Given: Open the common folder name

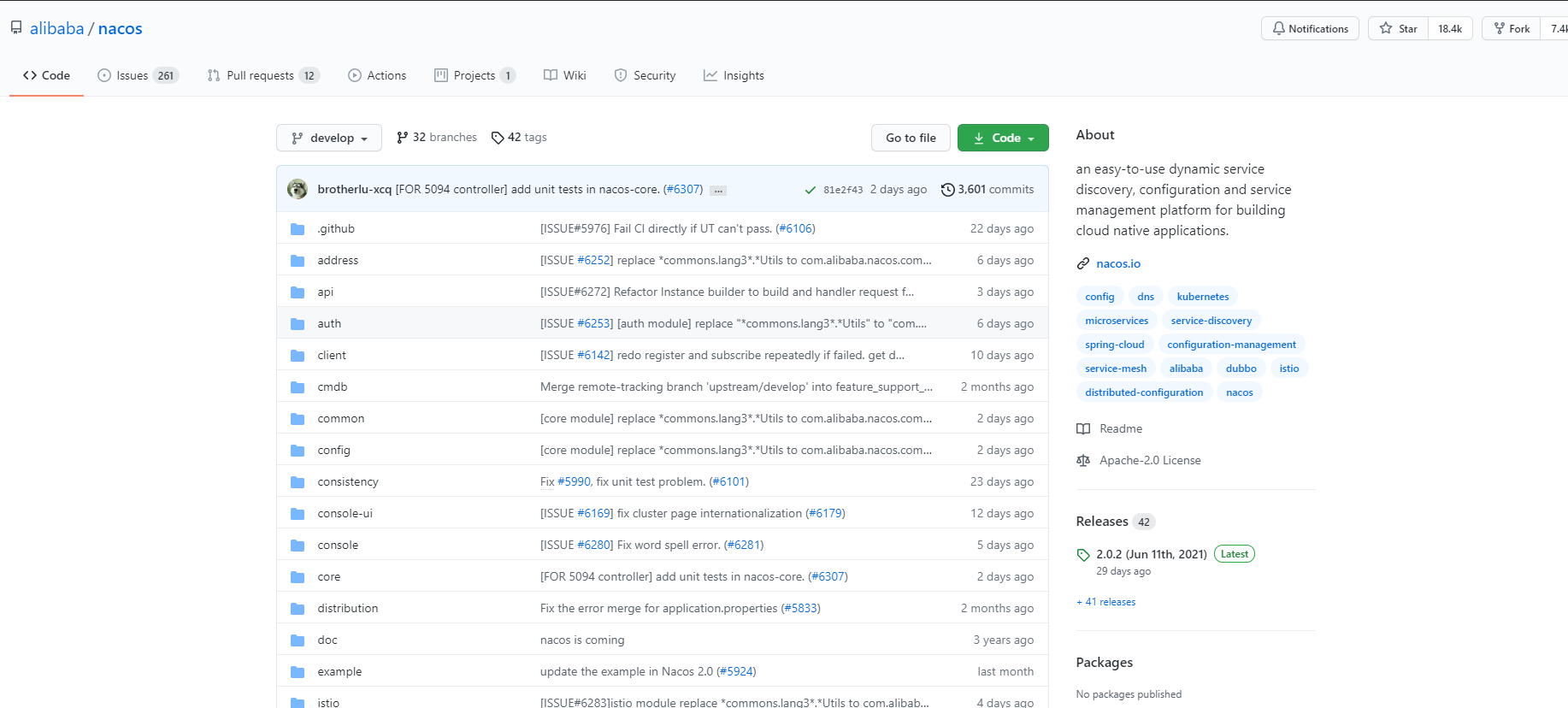Looking at the screenshot, I should point(340,419).
